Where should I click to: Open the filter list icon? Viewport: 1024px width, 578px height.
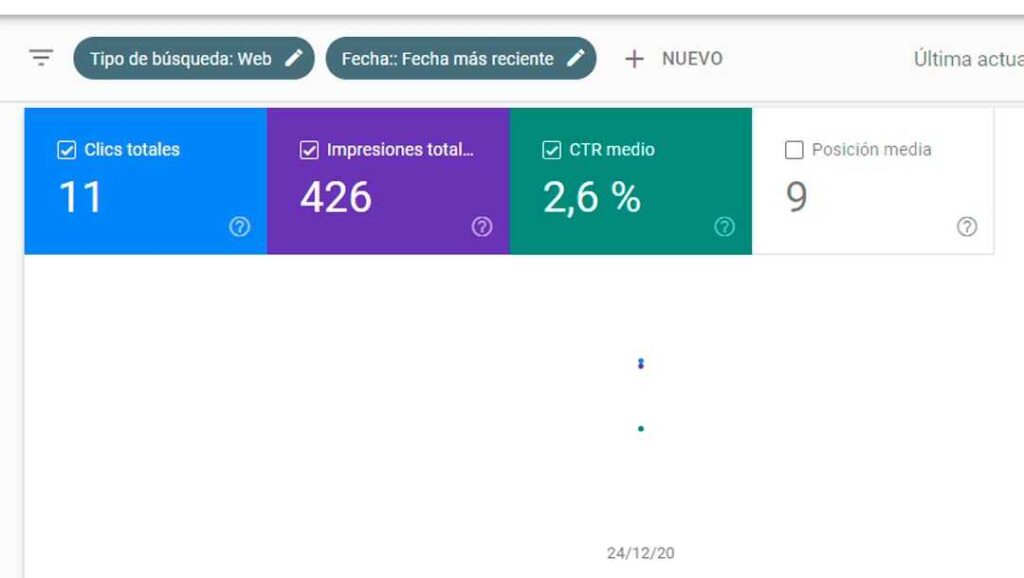pyautogui.click(x=41, y=58)
